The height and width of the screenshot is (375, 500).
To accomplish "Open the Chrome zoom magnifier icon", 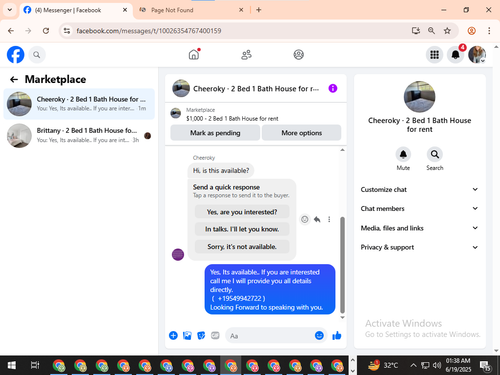I will click(x=431, y=31).
